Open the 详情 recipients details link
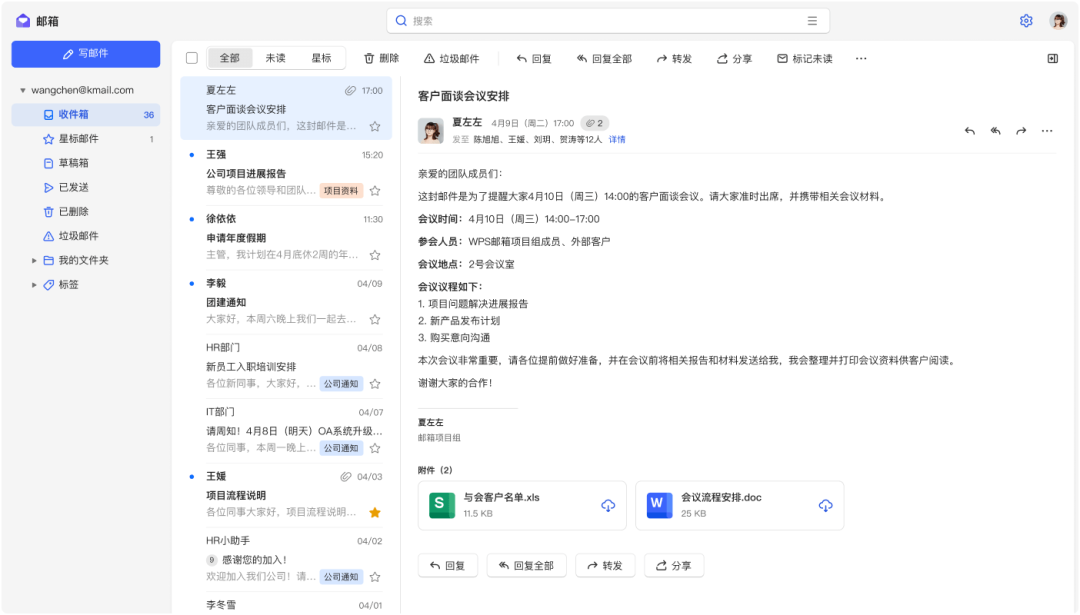Screen dimensions: 1080x615 pyautogui.click(x=617, y=140)
